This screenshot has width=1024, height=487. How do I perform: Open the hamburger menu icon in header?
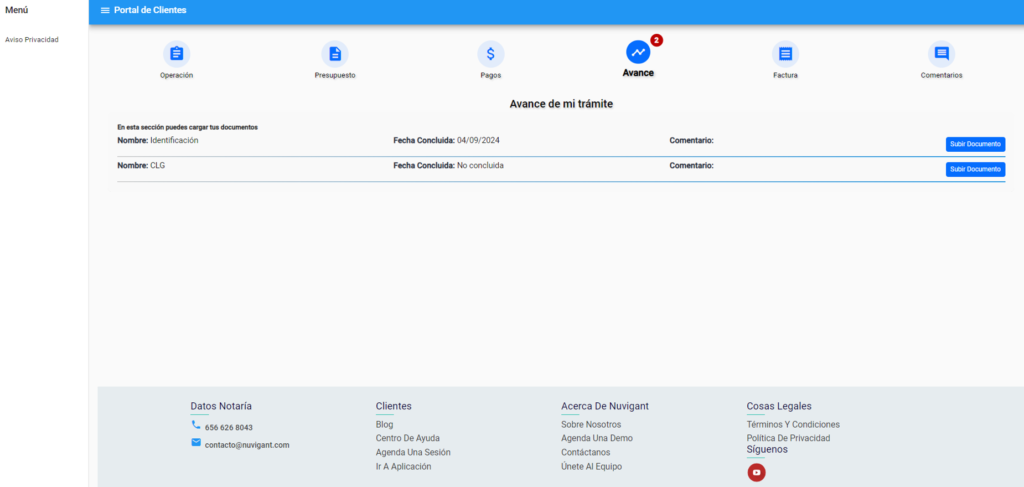pyautogui.click(x=105, y=10)
